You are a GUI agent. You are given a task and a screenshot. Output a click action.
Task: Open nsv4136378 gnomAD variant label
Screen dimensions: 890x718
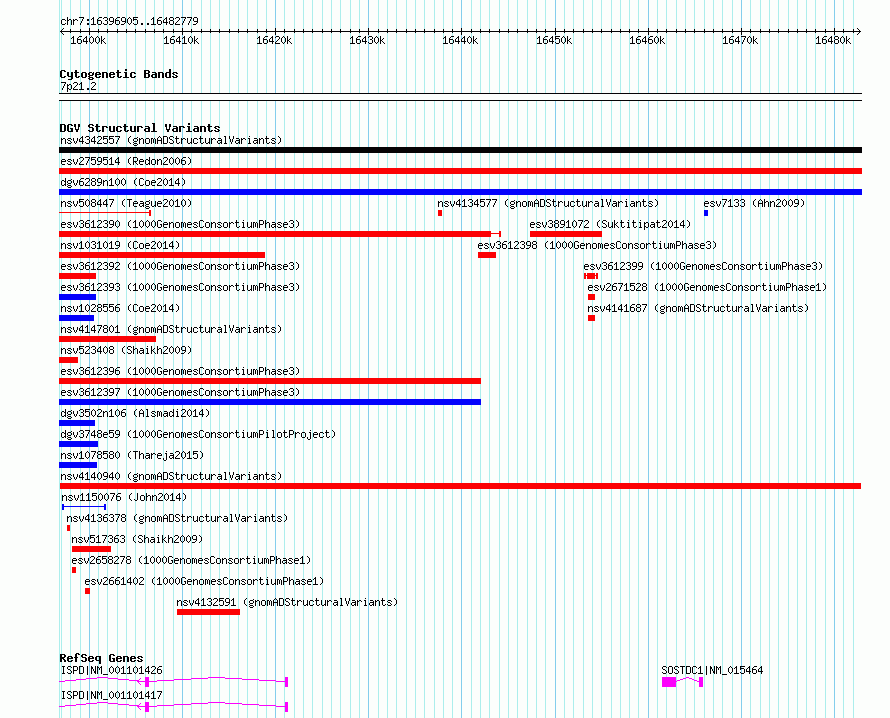point(177,518)
